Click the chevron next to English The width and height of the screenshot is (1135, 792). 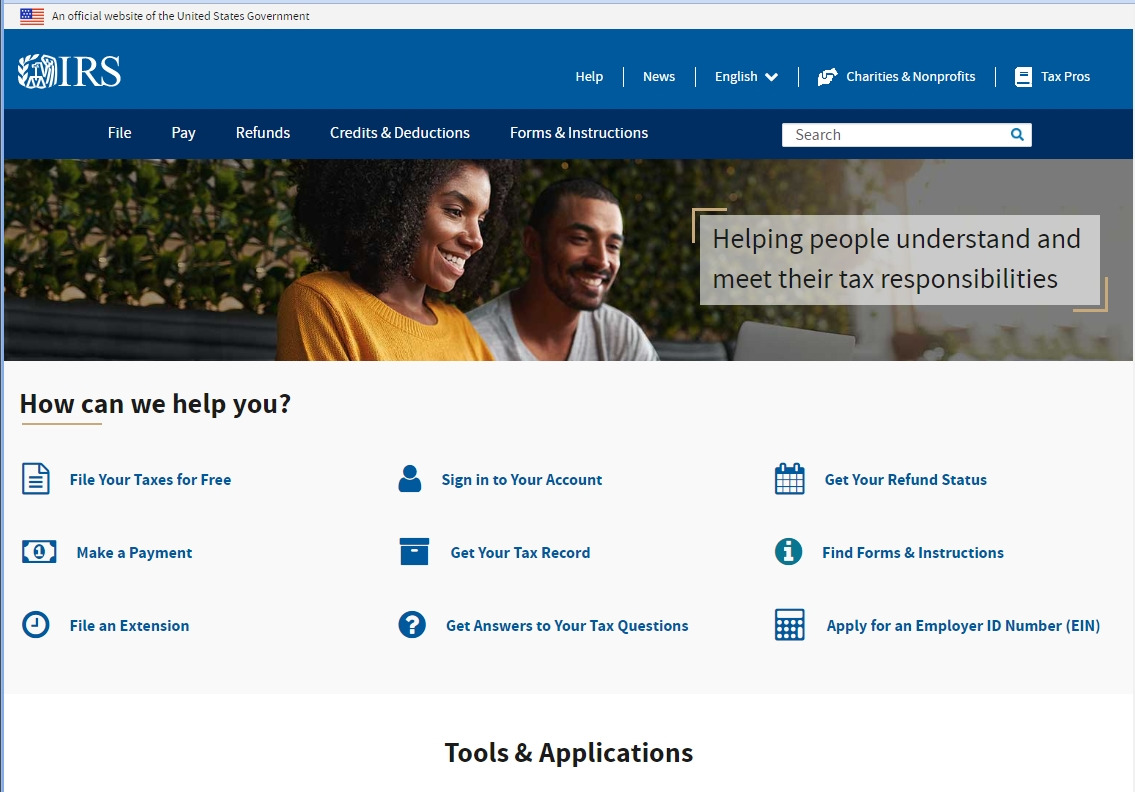(x=772, y=77)
